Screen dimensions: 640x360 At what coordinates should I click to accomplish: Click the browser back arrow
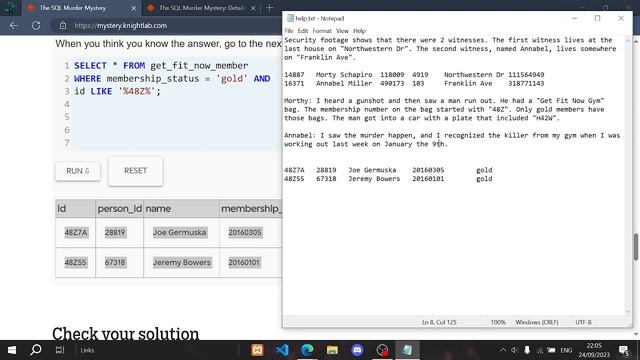[x=14, y=25]
